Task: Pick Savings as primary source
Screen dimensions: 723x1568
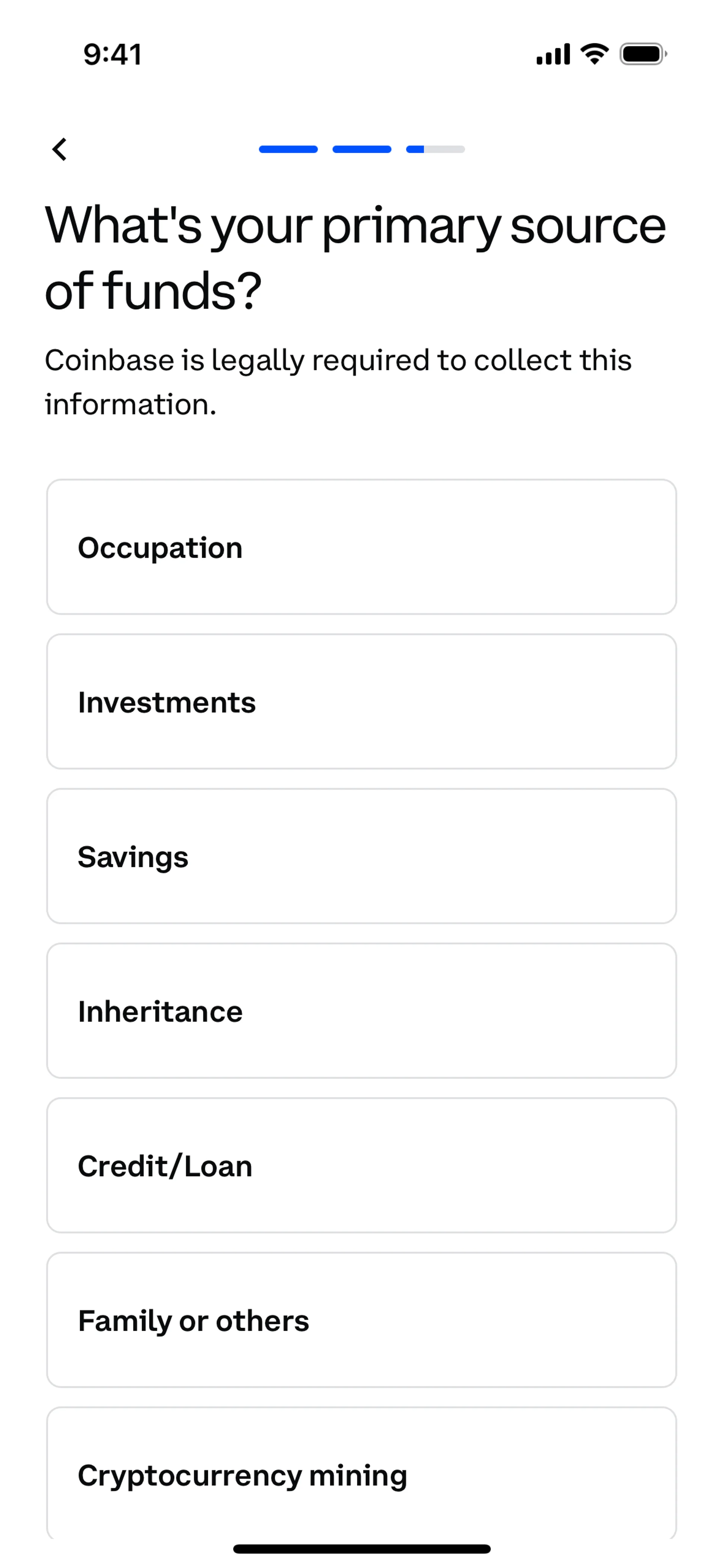Action: (x=361, y=856)
